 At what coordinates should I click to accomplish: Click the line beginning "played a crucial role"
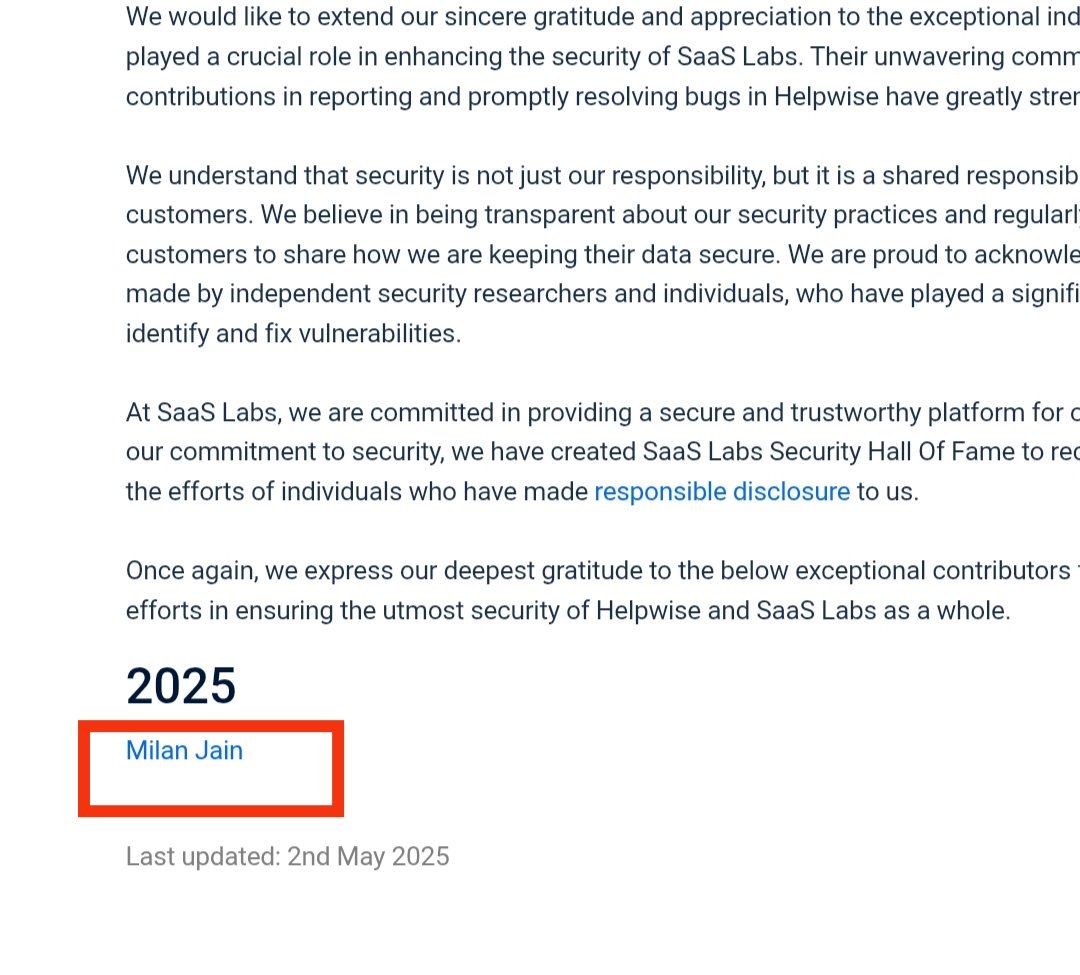click(x=603, y=56)
